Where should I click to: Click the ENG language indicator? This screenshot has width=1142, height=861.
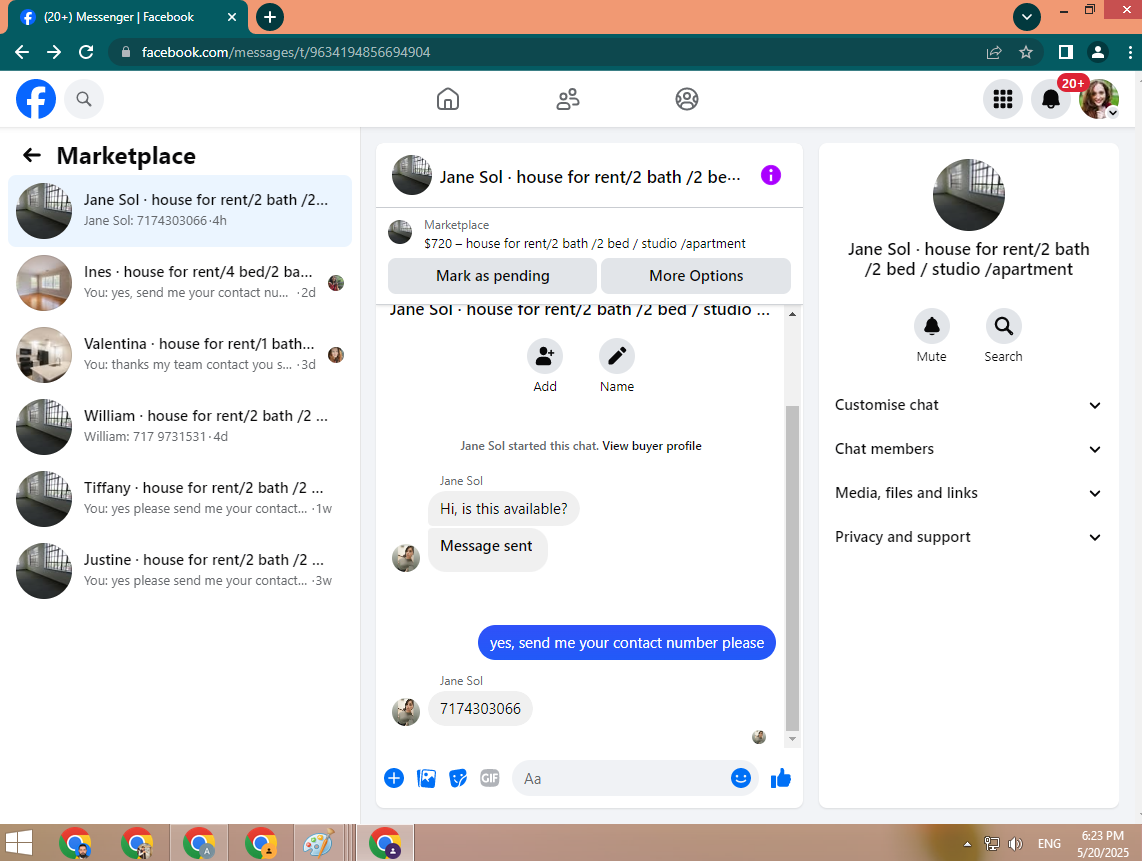(1049, 844)
